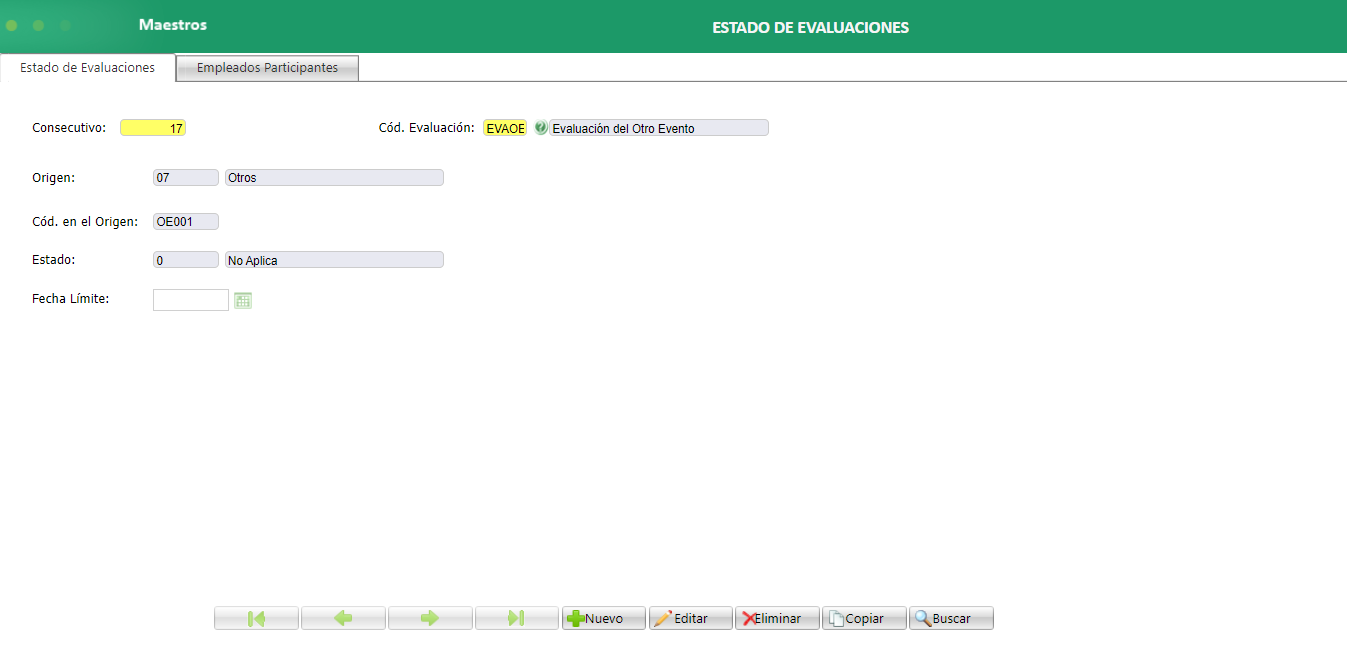Click the leftmost green window dot
The image size is (1347, 646).
pos(12,24)
